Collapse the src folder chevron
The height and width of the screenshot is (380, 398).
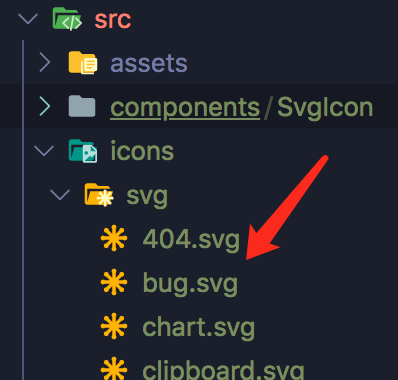coord(28,19)
